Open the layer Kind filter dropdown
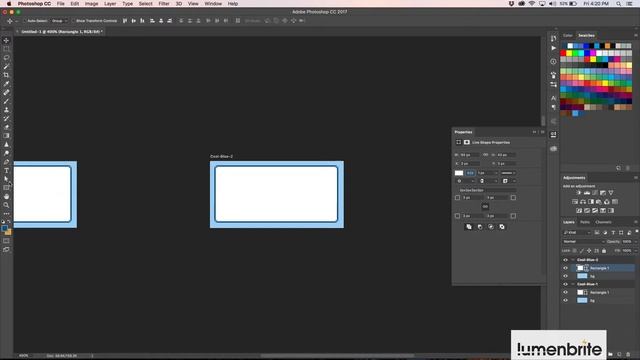640x360 pixels. click(x=577, y=233)
